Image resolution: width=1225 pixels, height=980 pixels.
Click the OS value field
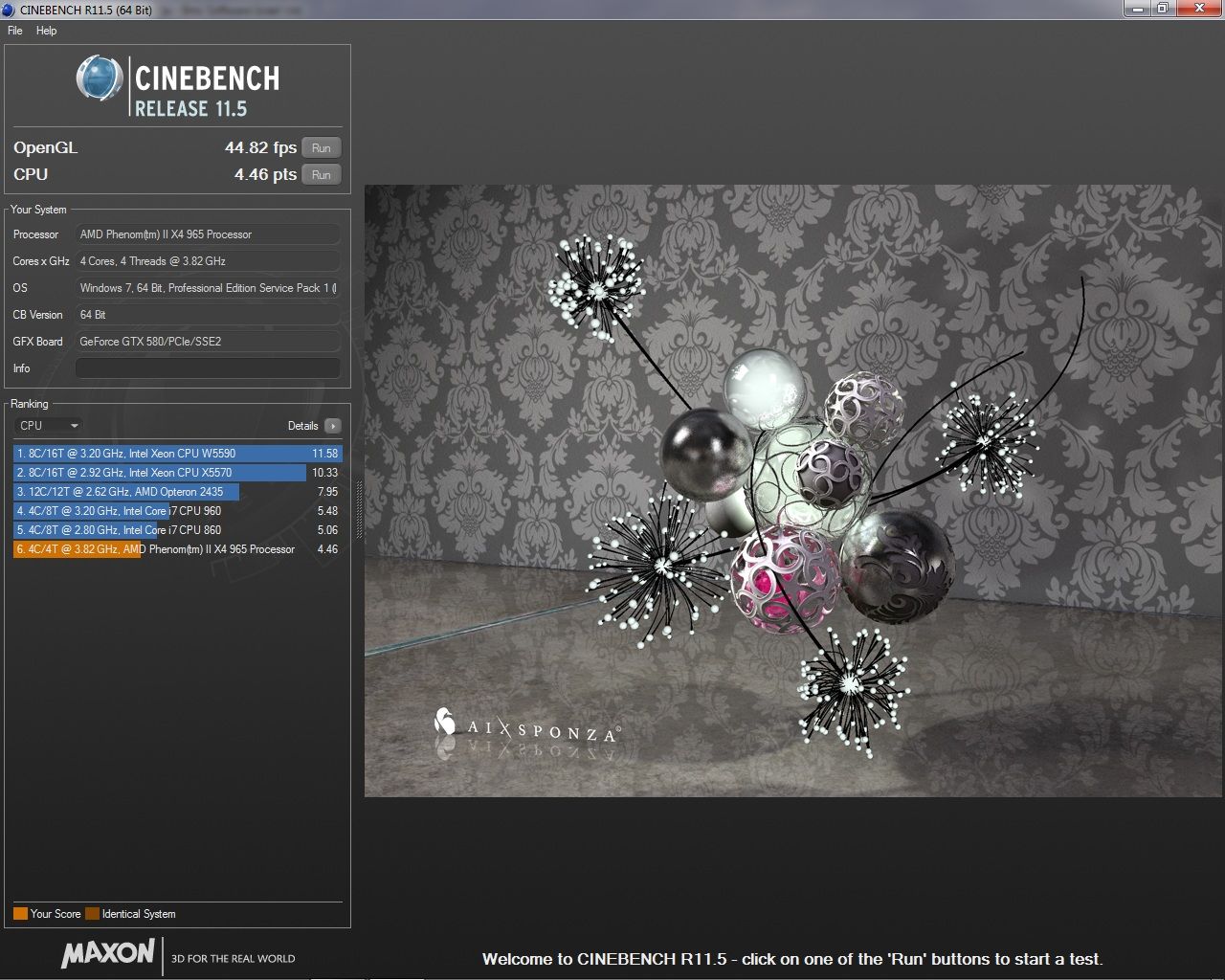point(208,288)
